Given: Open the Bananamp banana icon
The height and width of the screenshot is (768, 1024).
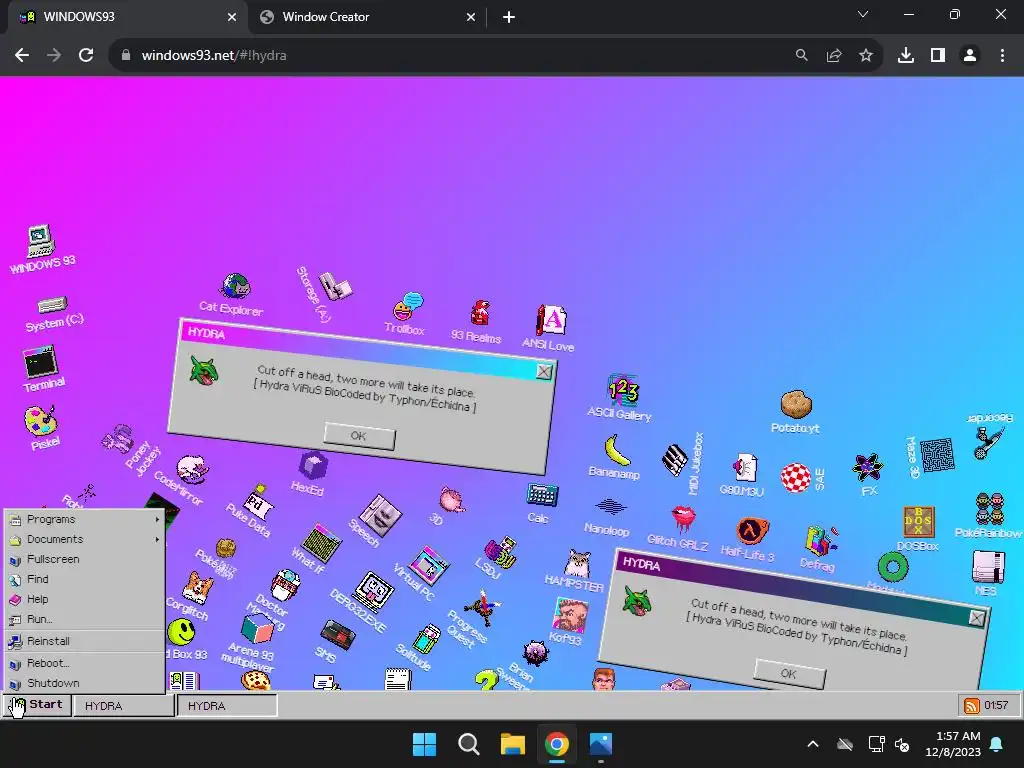Looking at the screenshot, I should 616,450.
